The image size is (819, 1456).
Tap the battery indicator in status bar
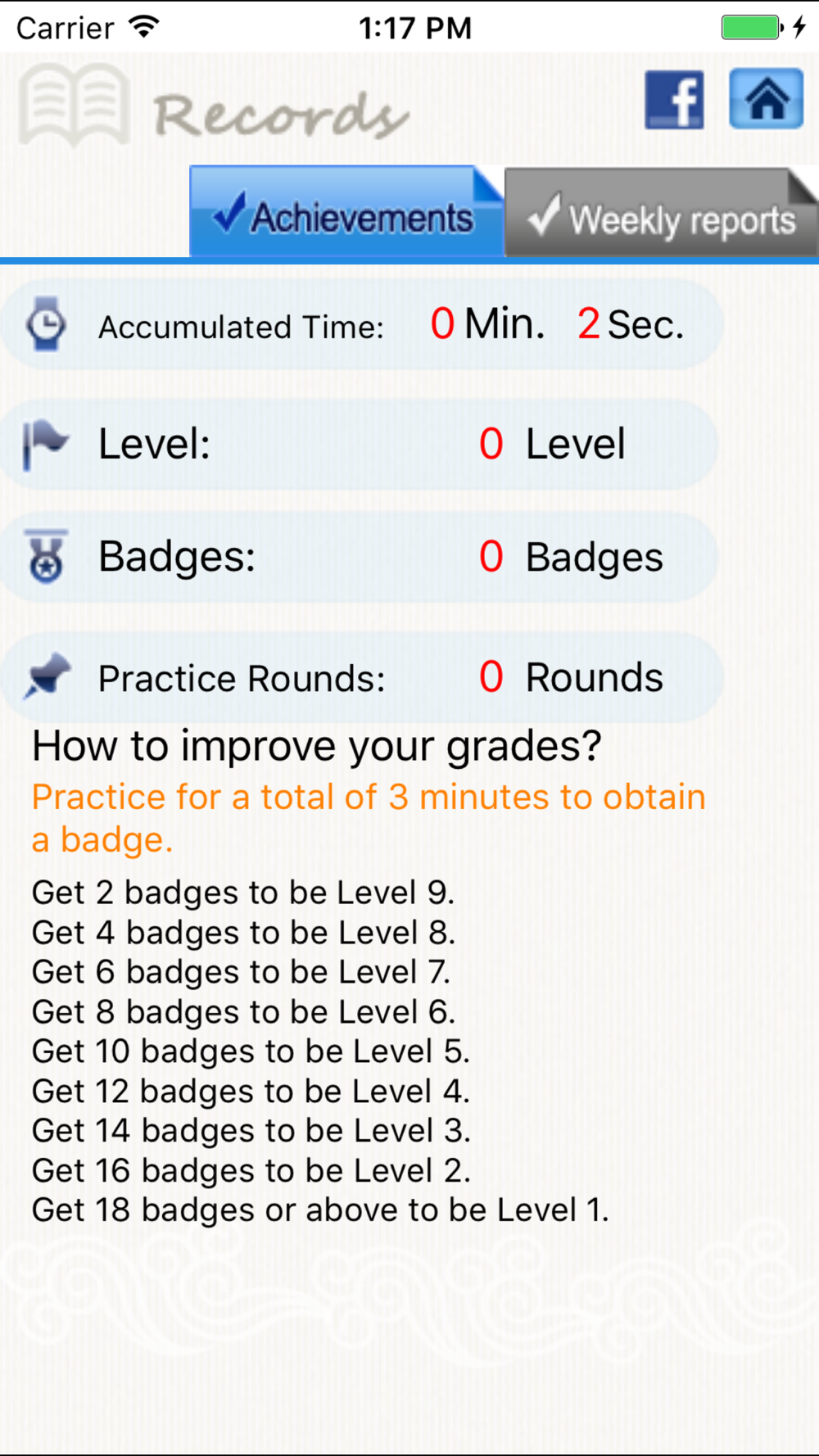[752, 27]
